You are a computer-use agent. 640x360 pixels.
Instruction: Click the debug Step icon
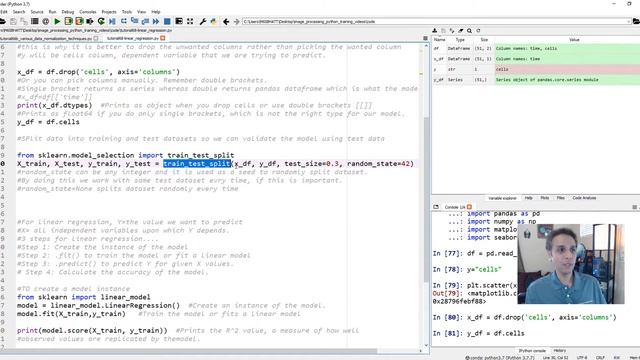click(x=123, y=21)
